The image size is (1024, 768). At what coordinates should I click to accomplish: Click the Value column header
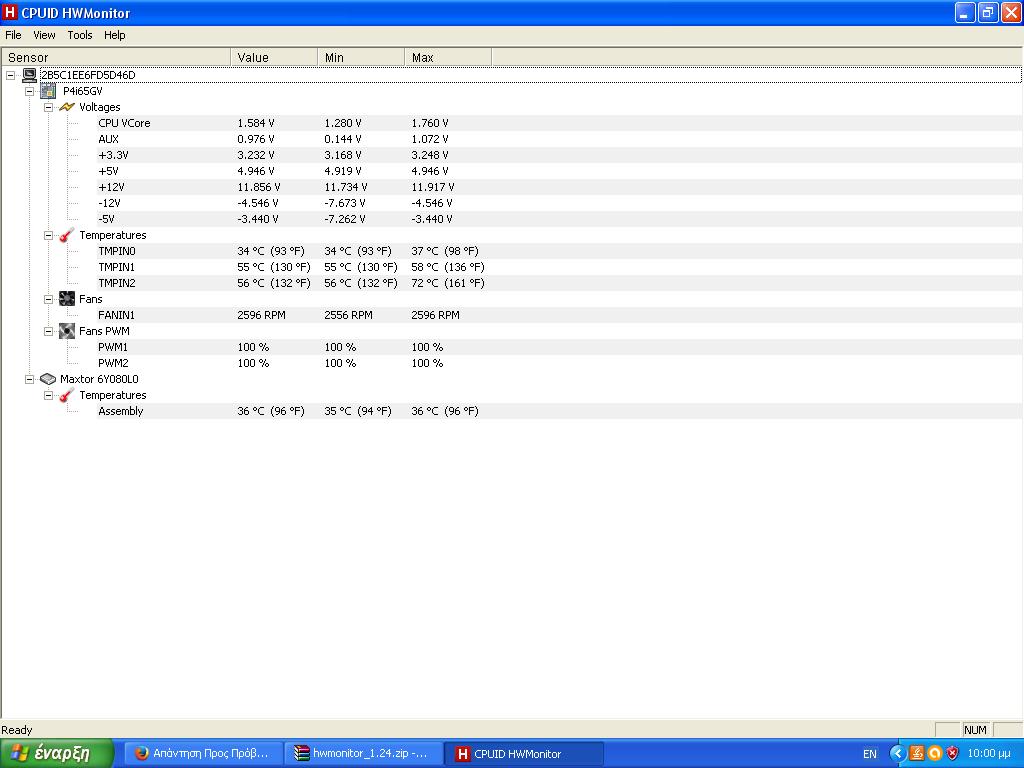(x=274, y=57)
